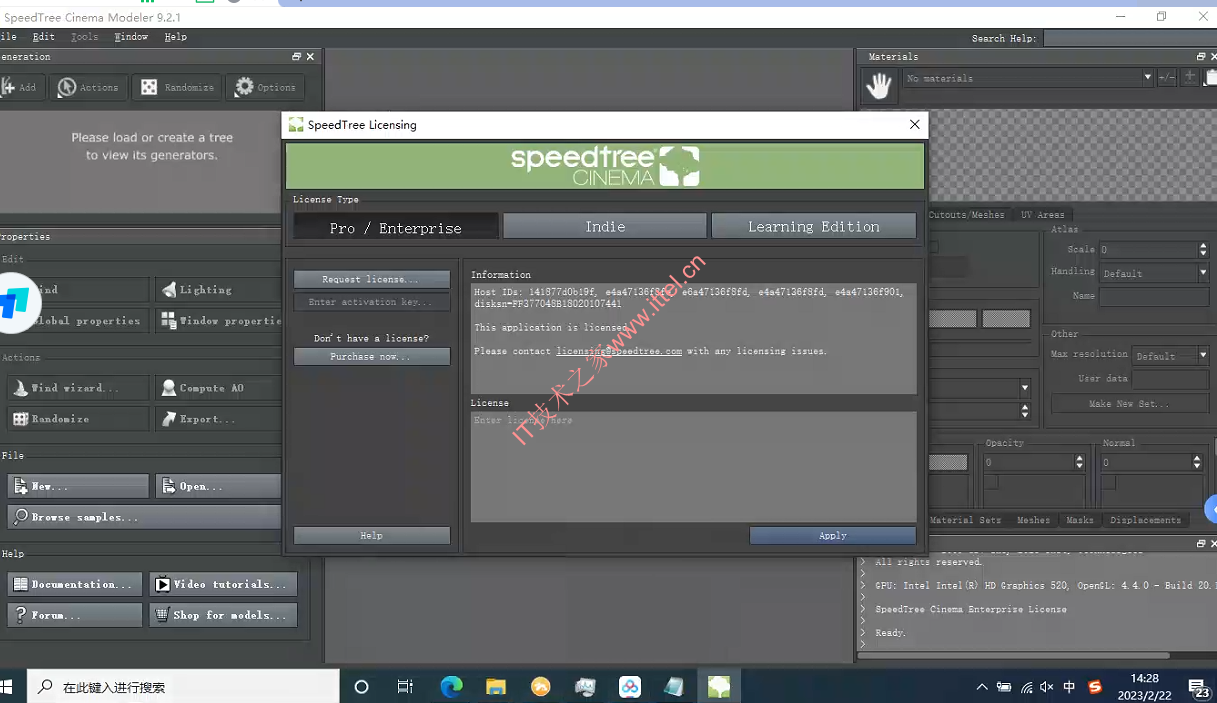Click the Scale stepper arrows
The height and width of the screenshot is (703, 1217).
click(1203, 249)
